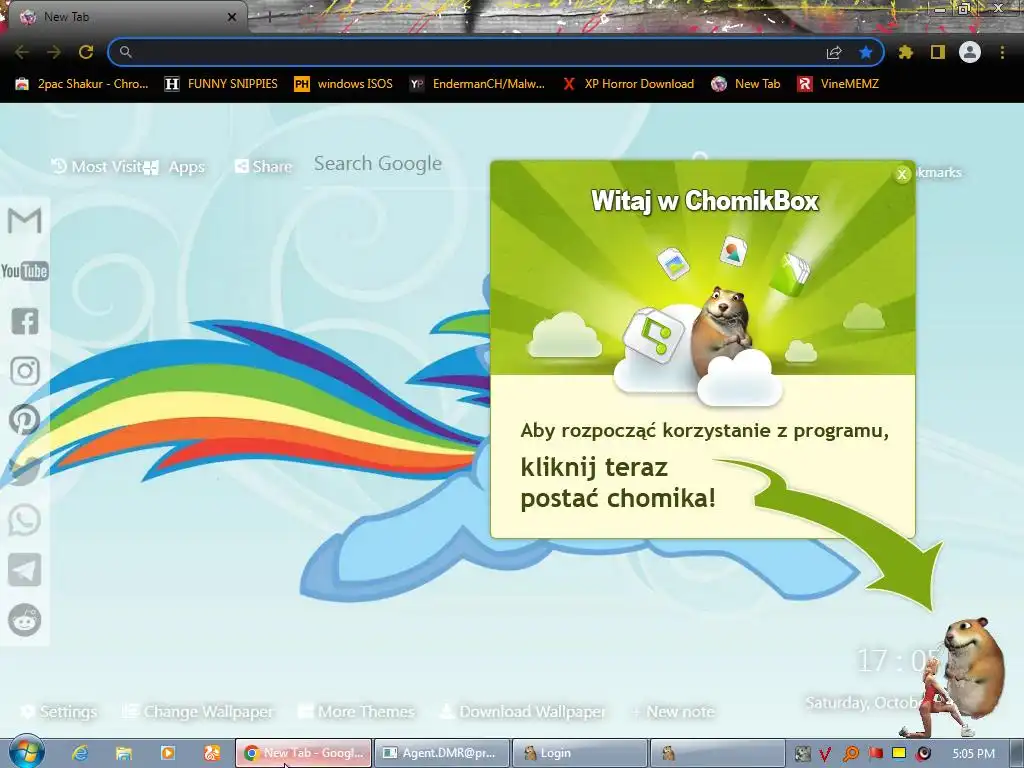The image size is (1024, 768).
Task: Close the ChomikBox welcome popup
Action: tap(902, 174)
